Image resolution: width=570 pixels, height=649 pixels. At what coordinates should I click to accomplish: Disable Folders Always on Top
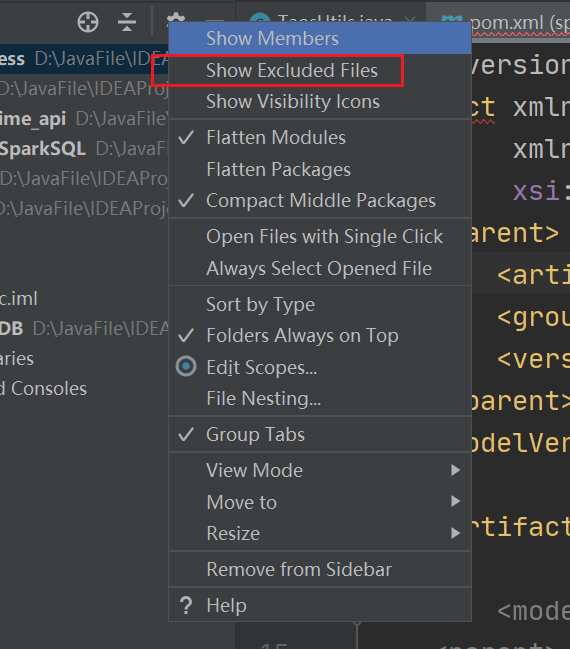click(x=320, y=336)
